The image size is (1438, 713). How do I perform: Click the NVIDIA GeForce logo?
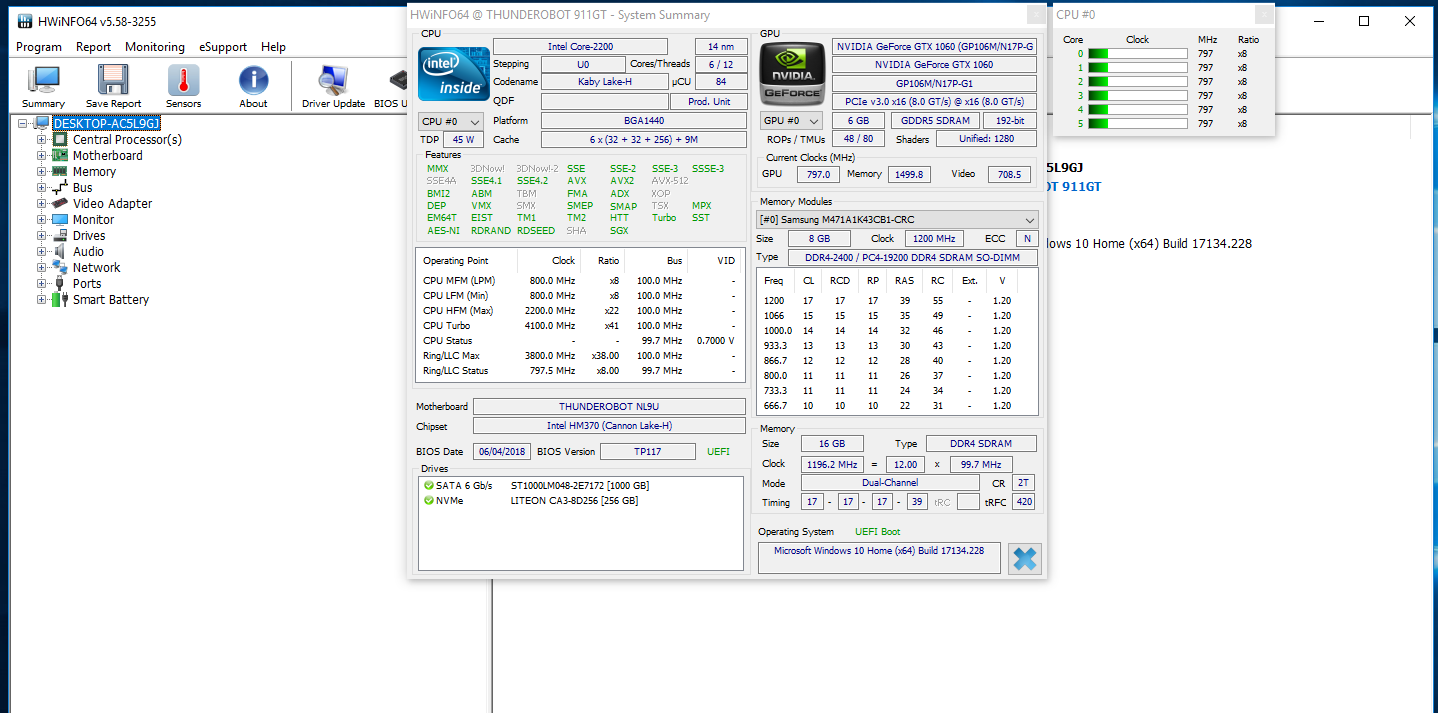[792, 73]
